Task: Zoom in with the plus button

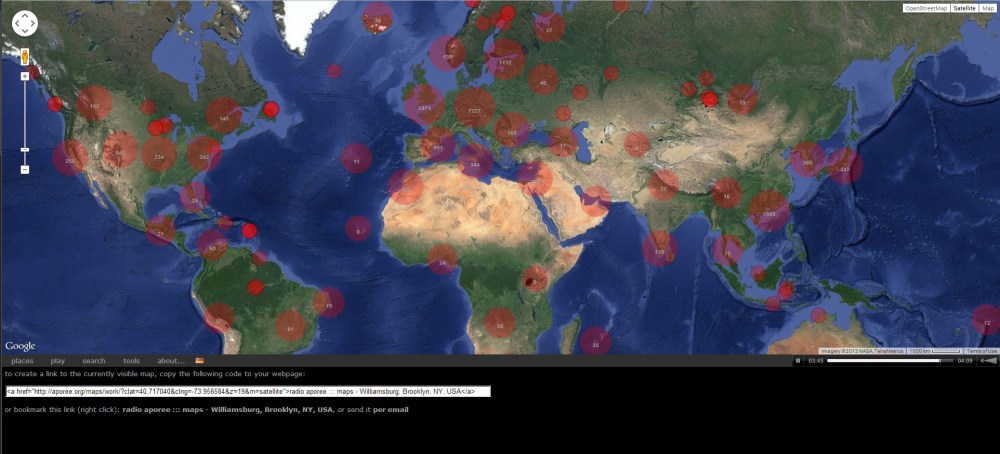Action: 25,76
